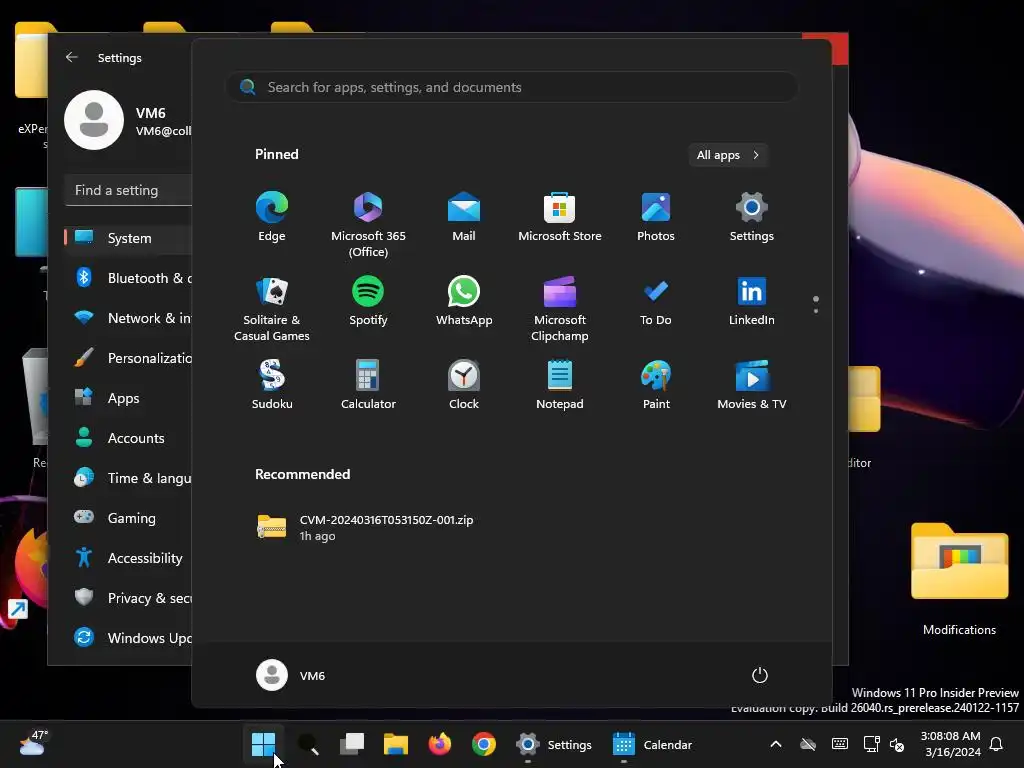
Task: Select System in Settings sidebar
Action: [128, 238]
